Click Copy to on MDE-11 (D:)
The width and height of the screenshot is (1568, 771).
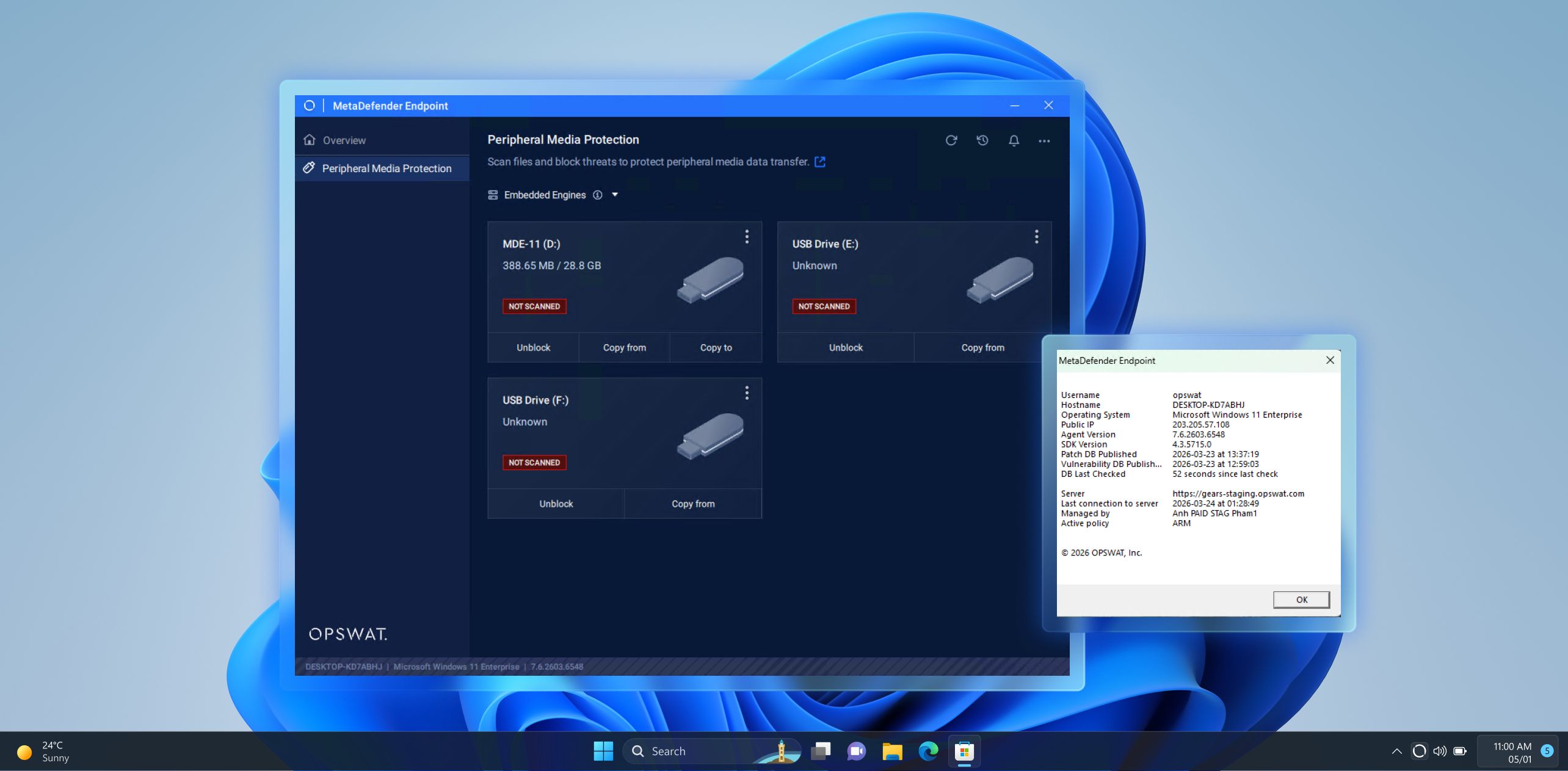(x=716, y=347)
